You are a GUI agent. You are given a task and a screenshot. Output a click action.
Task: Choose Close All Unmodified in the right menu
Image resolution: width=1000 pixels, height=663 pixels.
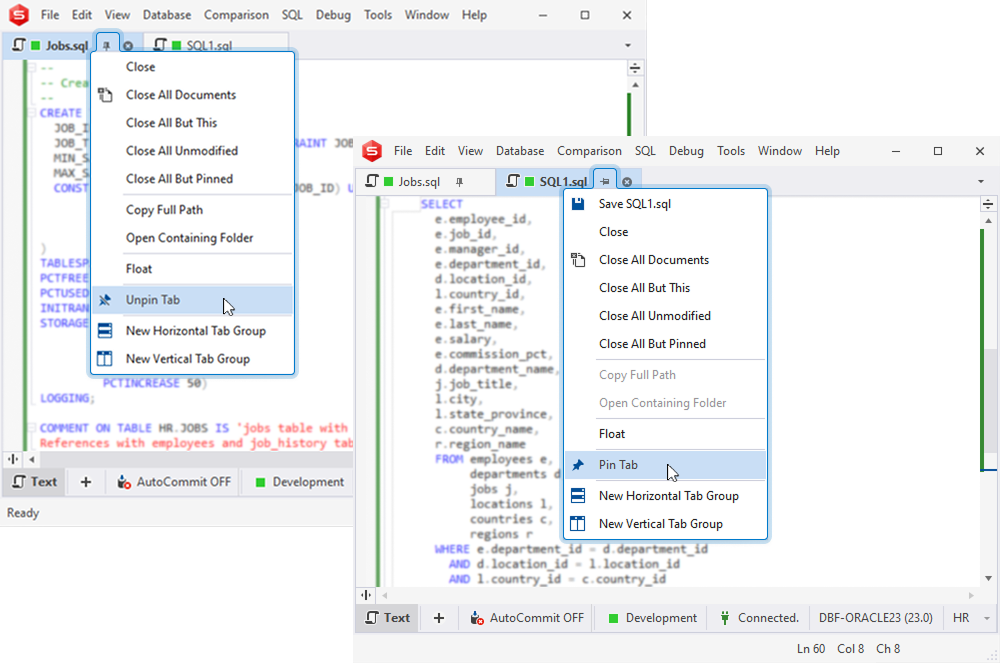(x=665, y=316)
